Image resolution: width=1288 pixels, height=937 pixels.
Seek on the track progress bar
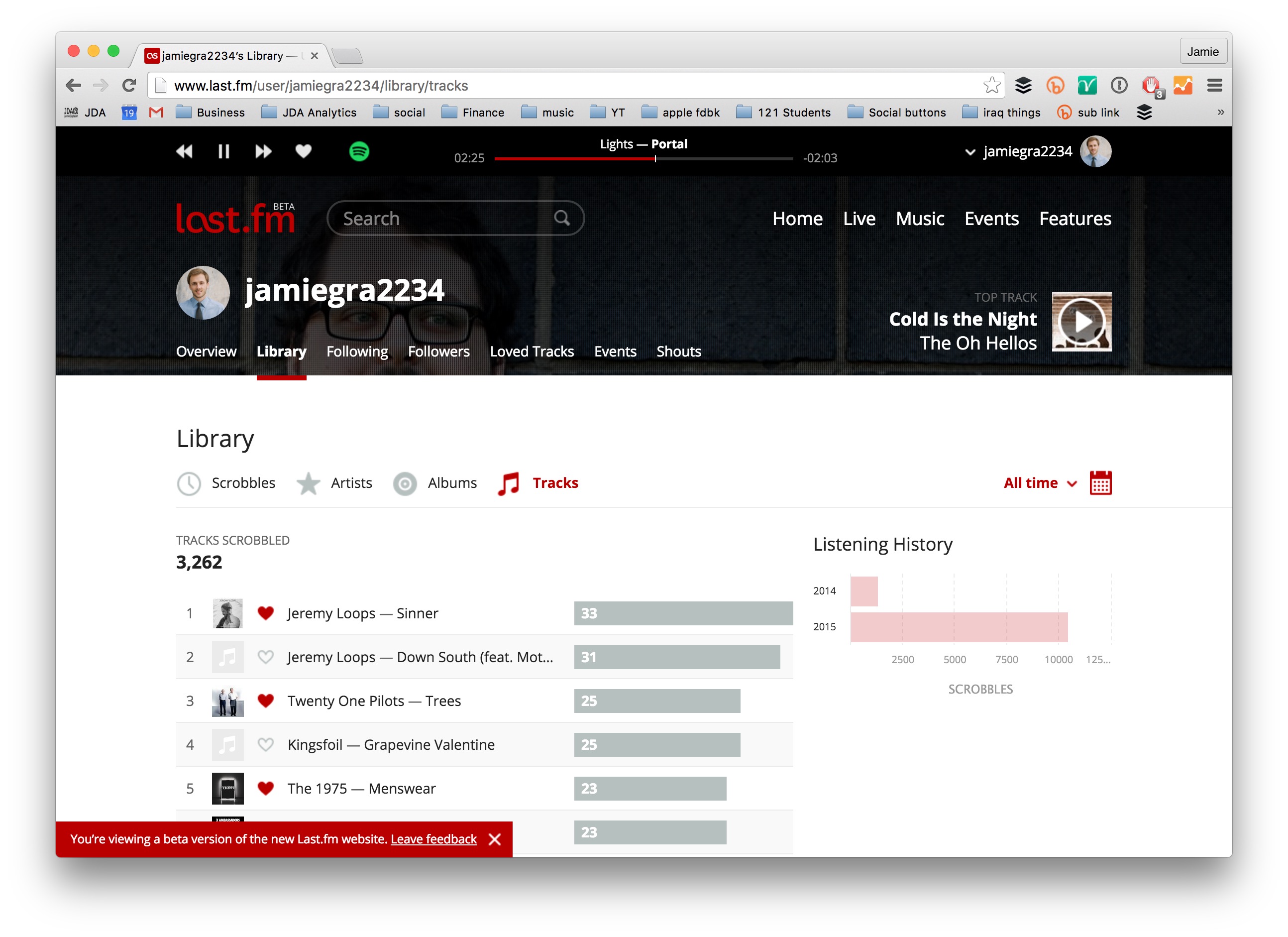[643, 159]
